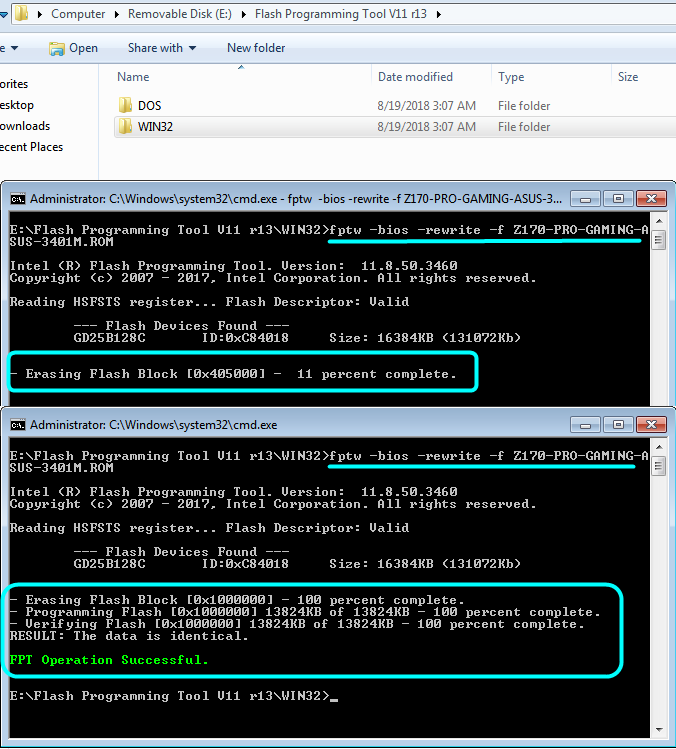Viewport: 676px width, 749px height.
Task: Sort by the Date modified column header
Action: coord(415,77)
